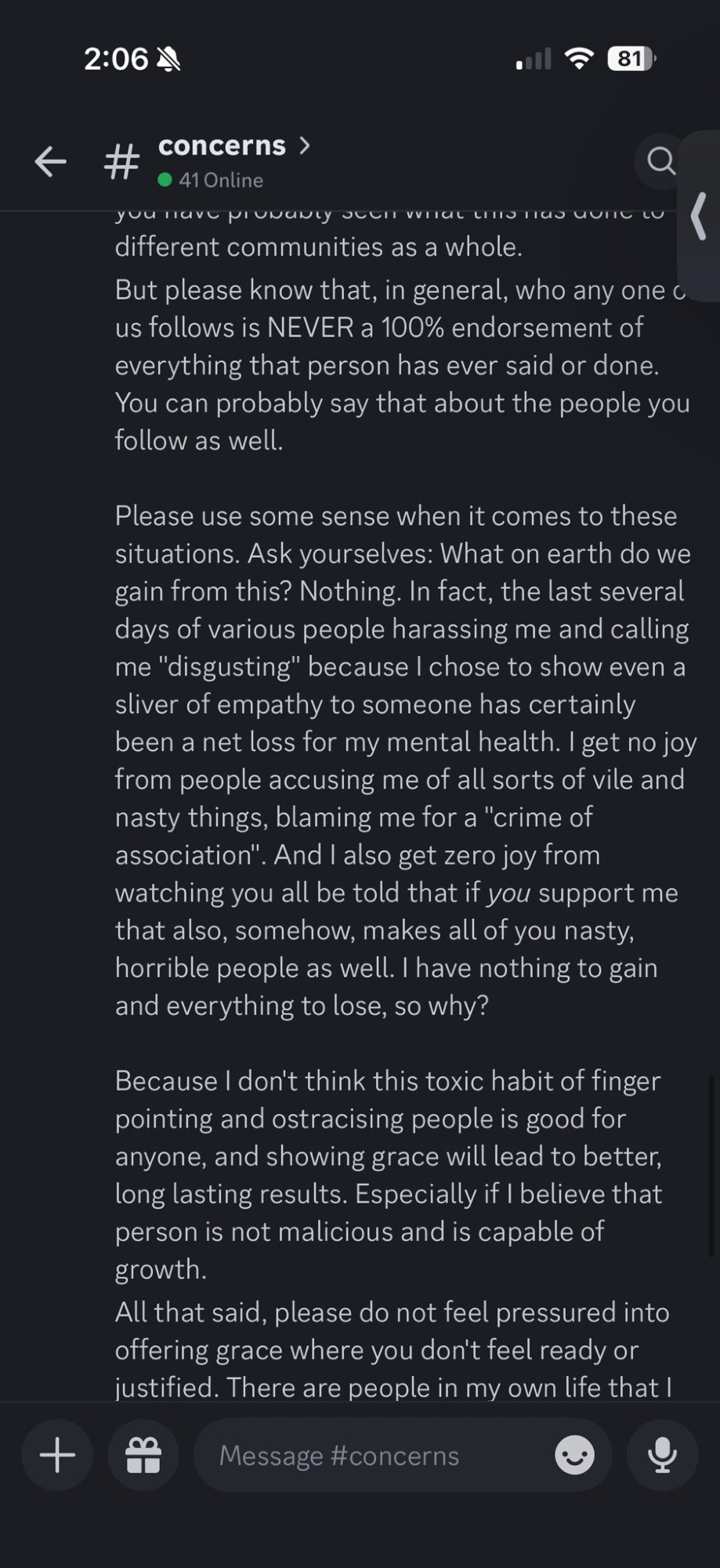Focus the Message #concerns input field
Screen dimensions: 720x1568
point(376,1455)
